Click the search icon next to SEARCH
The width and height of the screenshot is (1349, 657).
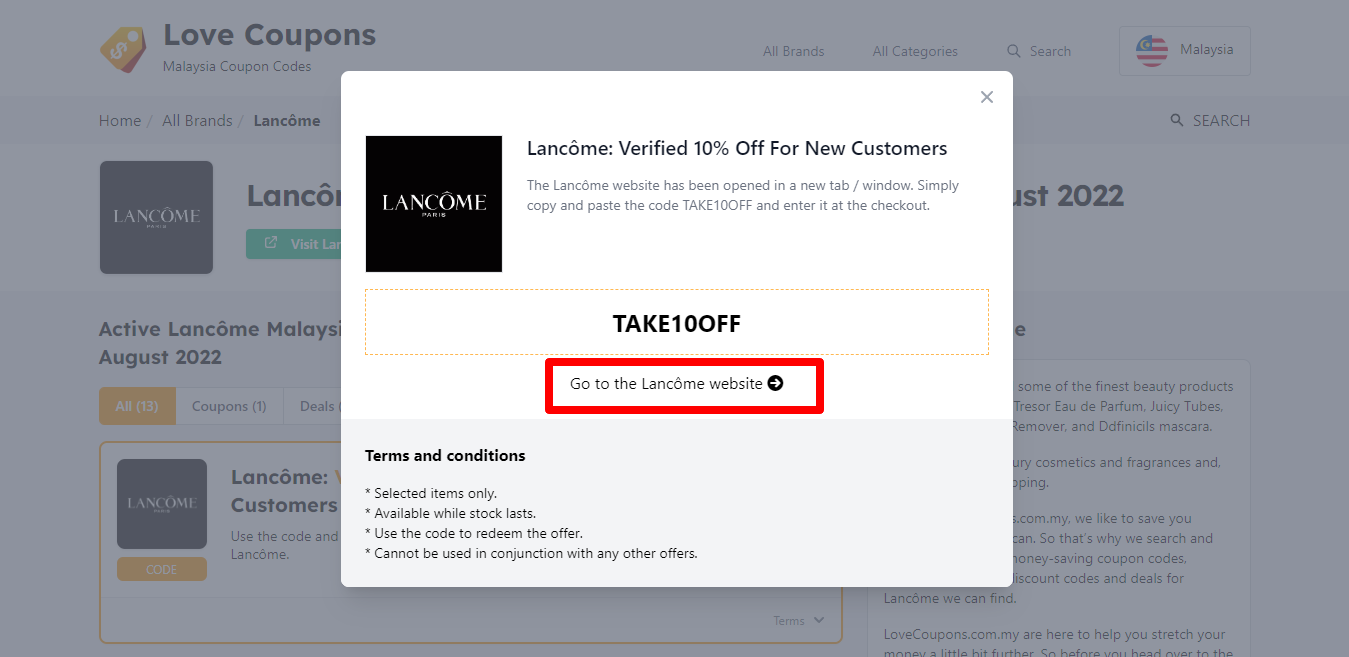pyautogui.click(x=1177, y=120)
